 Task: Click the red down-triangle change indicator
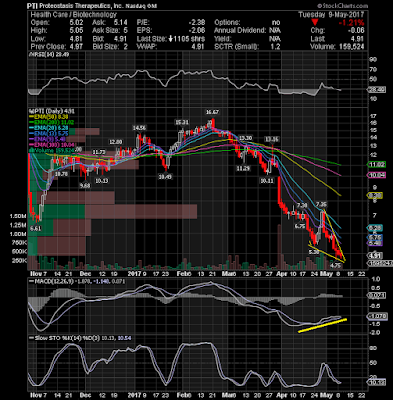point(315,23)
